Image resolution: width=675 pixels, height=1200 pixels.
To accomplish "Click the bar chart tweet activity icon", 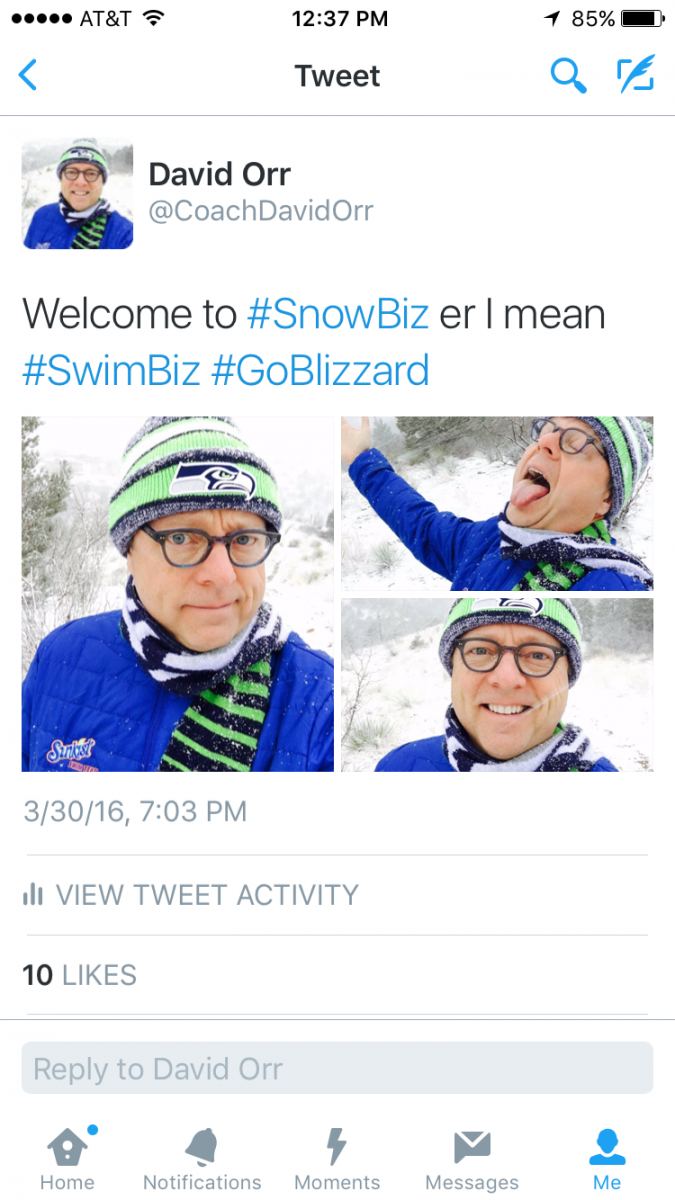I will coord(33,894).
